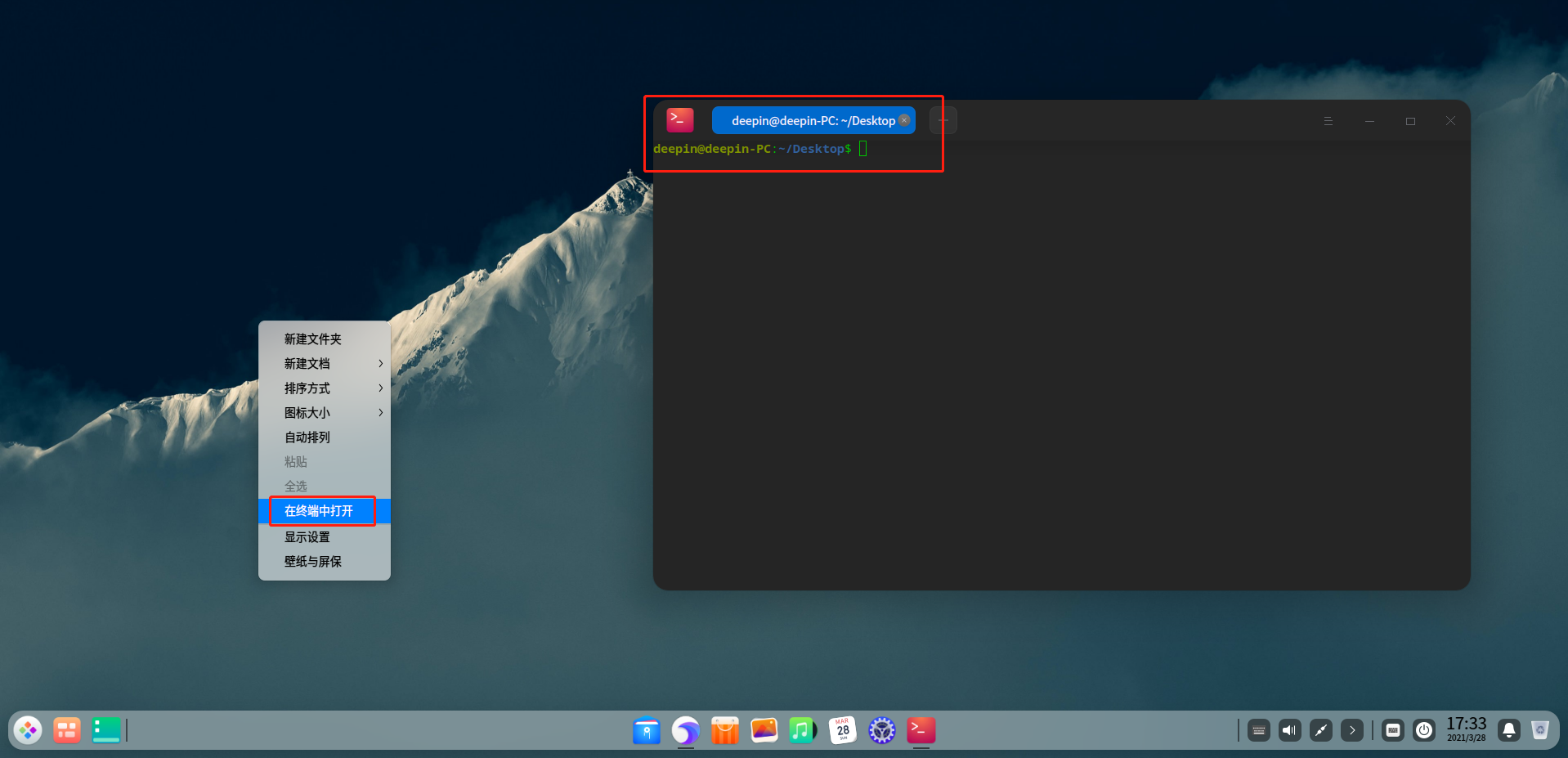Add a new terminal tab with plus button

(x=943, y=120)
